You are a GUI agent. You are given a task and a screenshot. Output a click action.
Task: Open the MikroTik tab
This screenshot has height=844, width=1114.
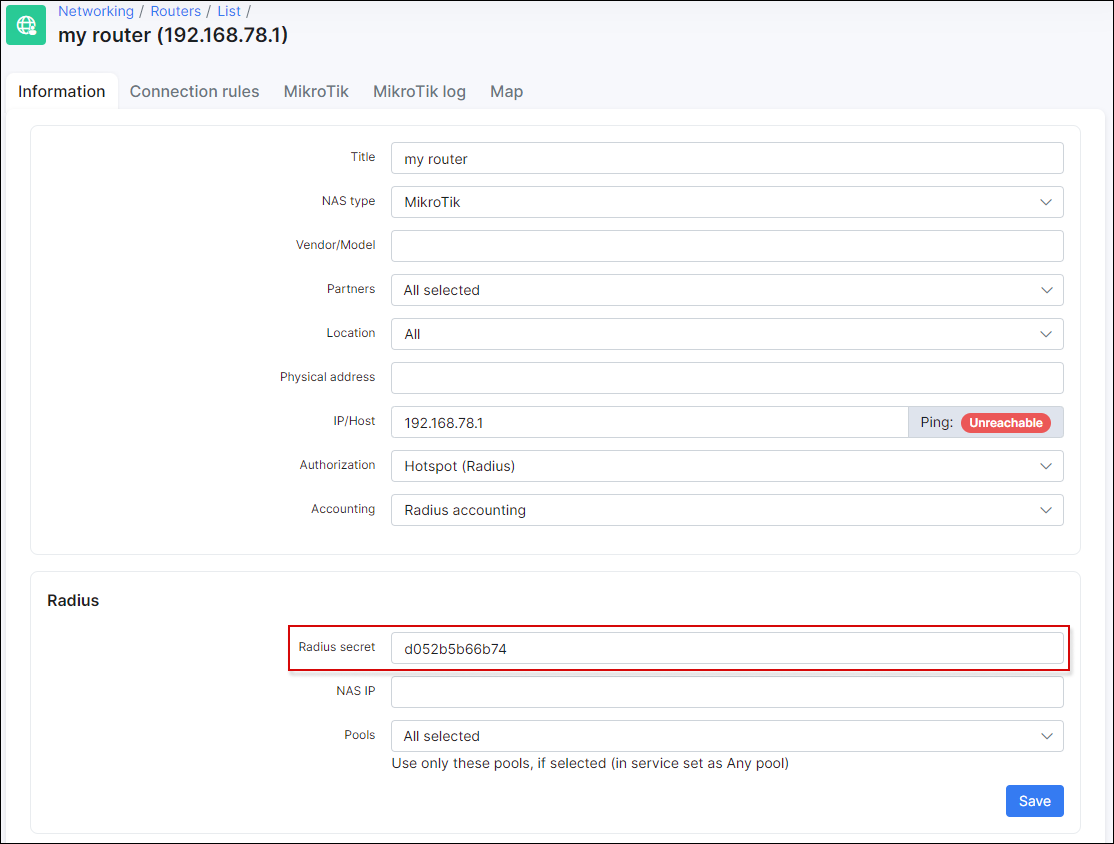pos(316,92)
